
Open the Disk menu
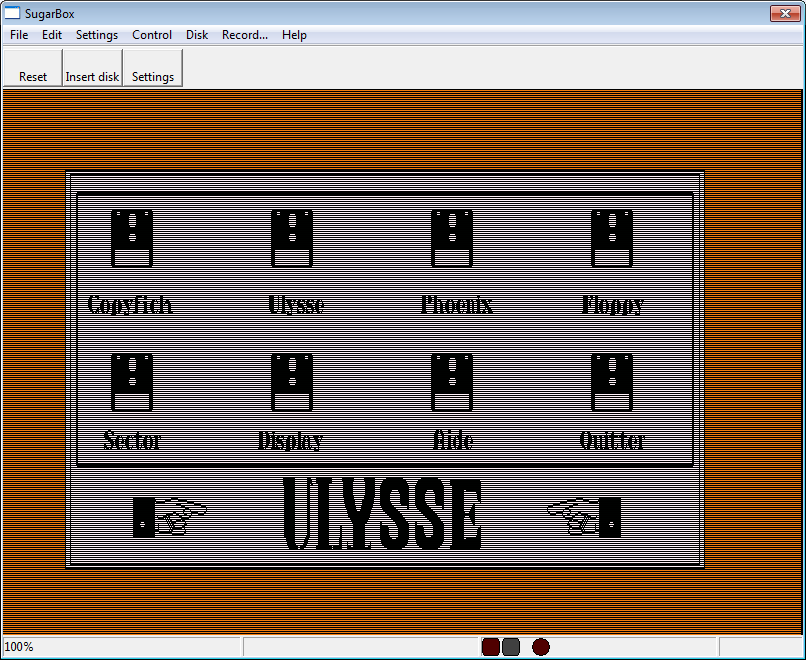(197, 35)
